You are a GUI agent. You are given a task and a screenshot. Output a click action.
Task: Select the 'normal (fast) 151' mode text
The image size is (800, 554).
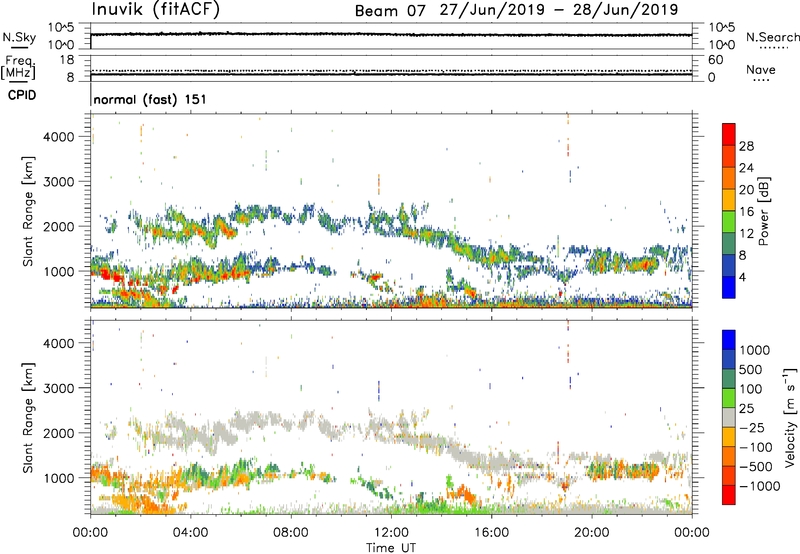tap(150, 99)
